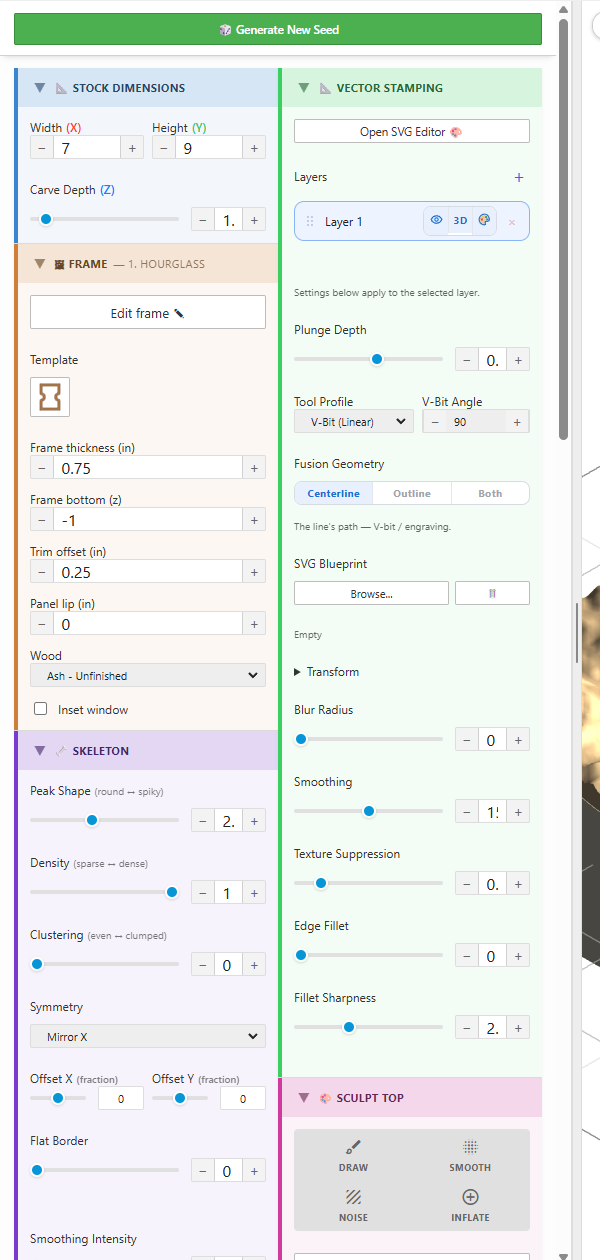Collapse the Vector Stamping section

[304, 88]
